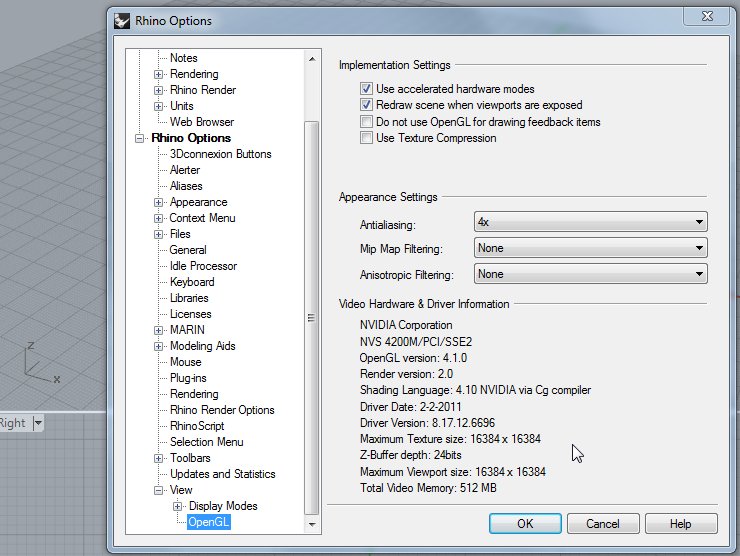Viewport: 740px width, 556px height.
Task: Collapse the Rhino Options tree node
Action: (x=139, y=138)
